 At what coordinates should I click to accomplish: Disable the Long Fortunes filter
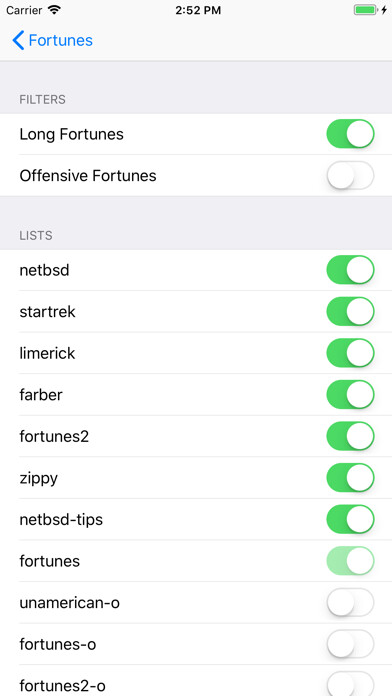click(x=350, y=134)
